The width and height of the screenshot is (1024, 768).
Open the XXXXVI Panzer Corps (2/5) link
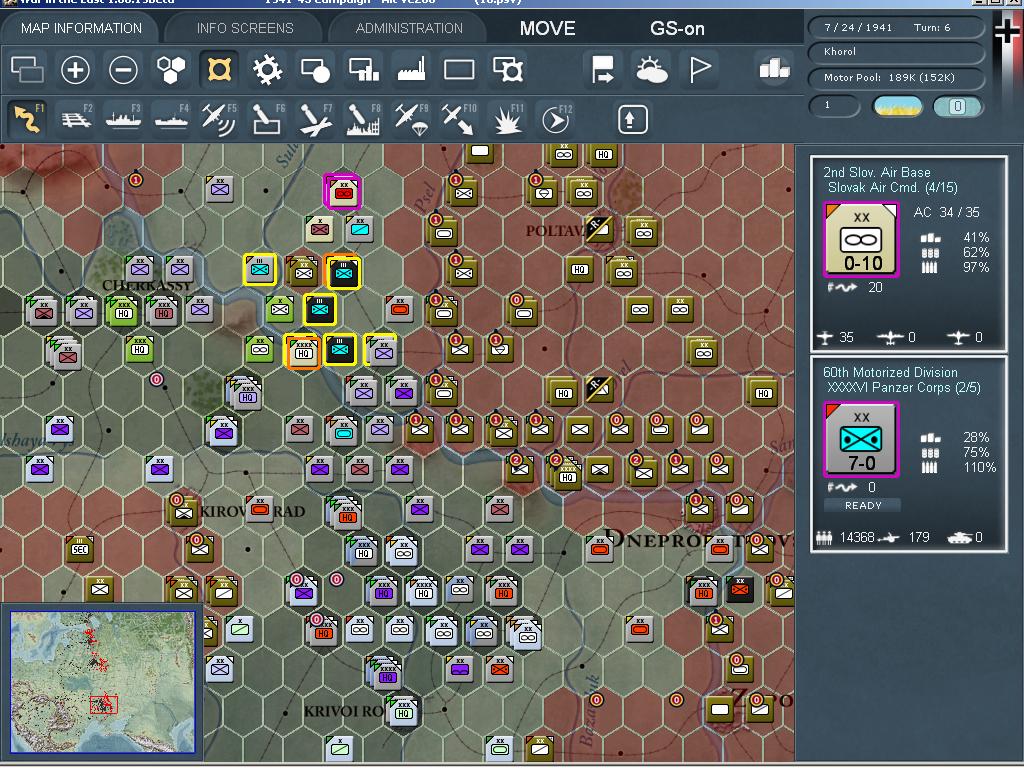[904, 388]
